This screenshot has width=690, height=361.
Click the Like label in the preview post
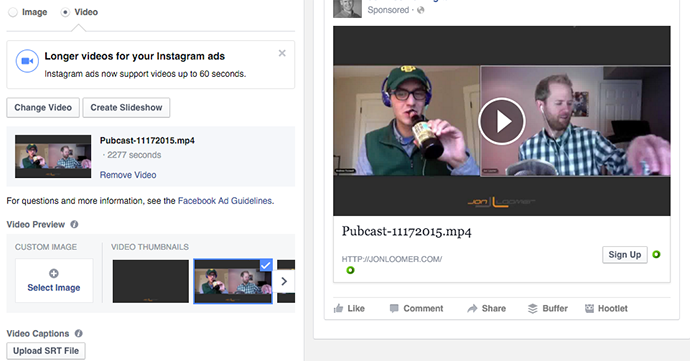pyautogui.click(x=356, y=308)
